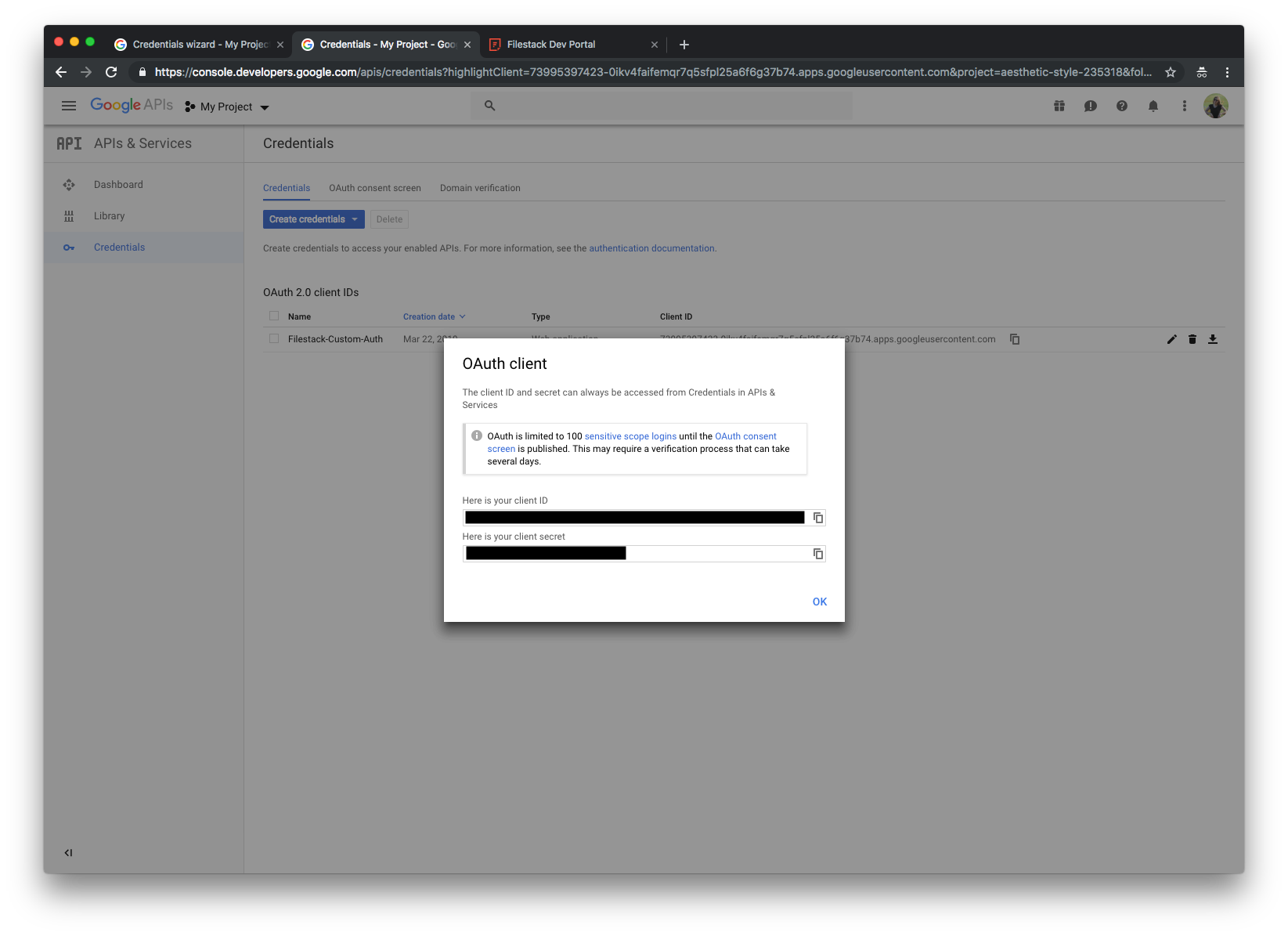
Task: Close the active Credentials - My Project tab
Action: point(467,45)
